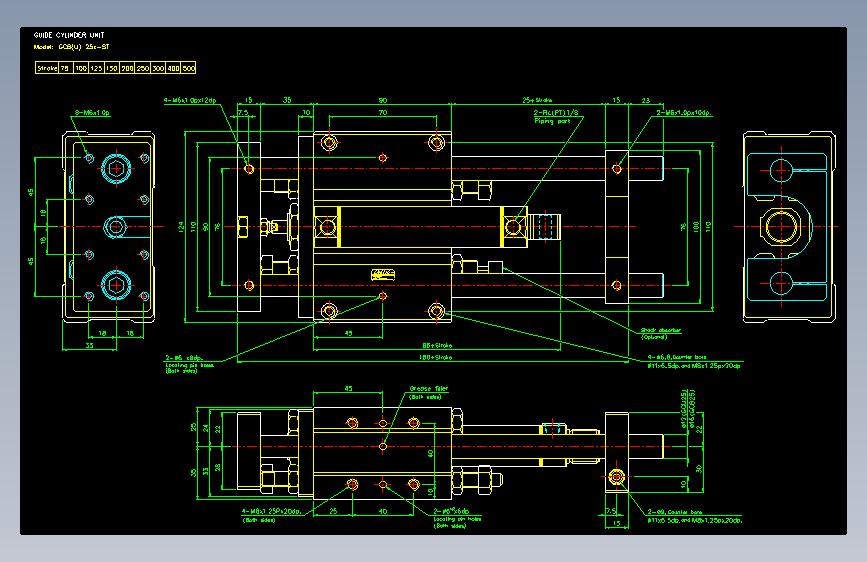Select the 85+Stroke dimension

[x=437, y=345]
